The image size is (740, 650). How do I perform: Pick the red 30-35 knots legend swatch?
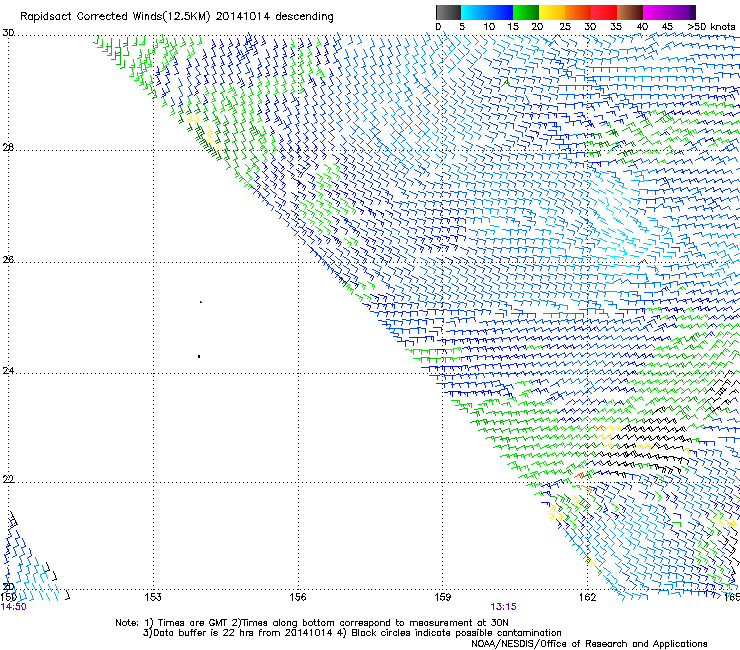[x=604, y=12]
